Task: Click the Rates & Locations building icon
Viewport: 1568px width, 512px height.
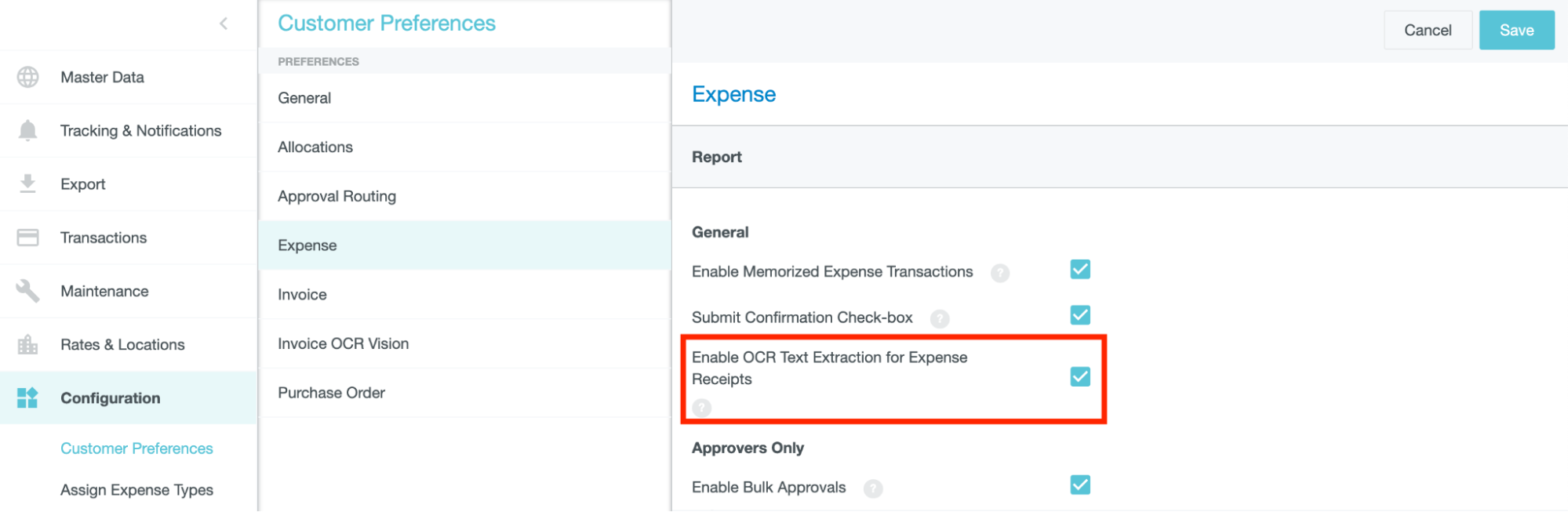Action: pos(28,344)
